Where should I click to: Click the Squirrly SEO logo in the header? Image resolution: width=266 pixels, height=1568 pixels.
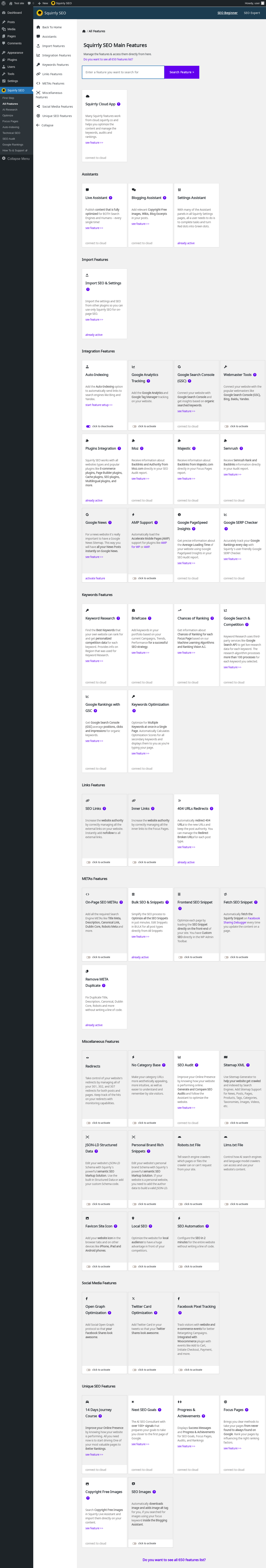click(x=52, y=13)
